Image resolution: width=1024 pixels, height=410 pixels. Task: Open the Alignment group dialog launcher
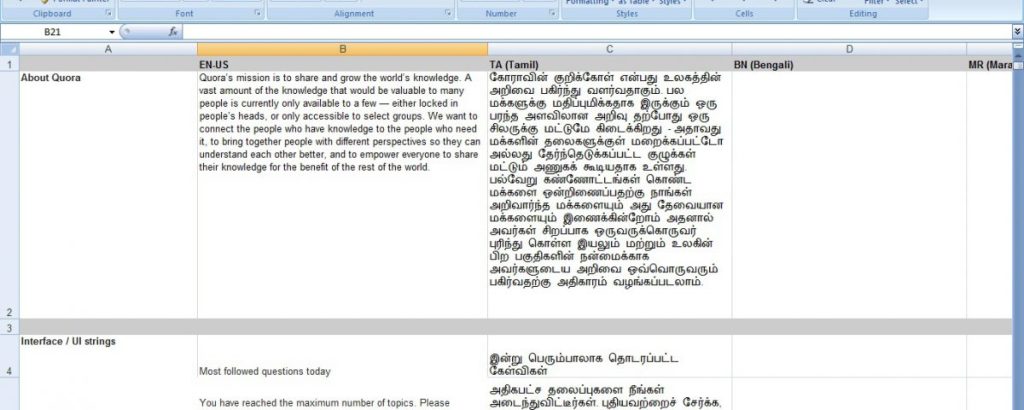tap(447, 13)
